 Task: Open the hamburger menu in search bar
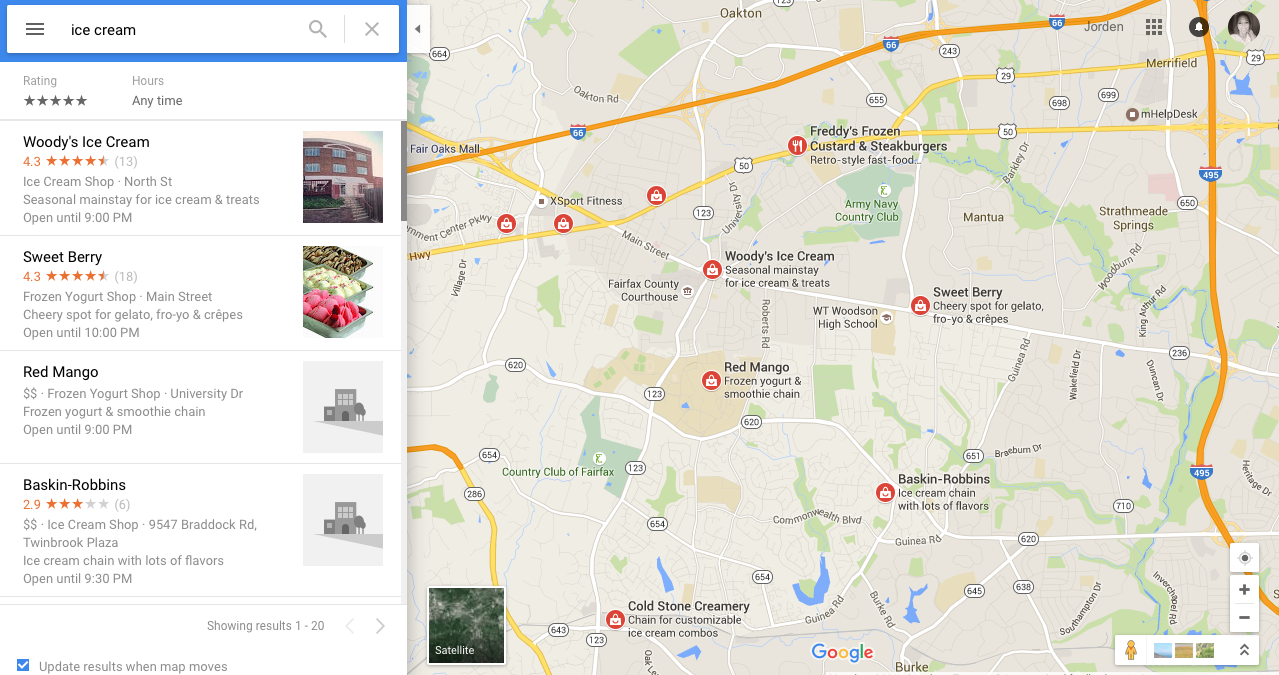click(x=35, y=29)
